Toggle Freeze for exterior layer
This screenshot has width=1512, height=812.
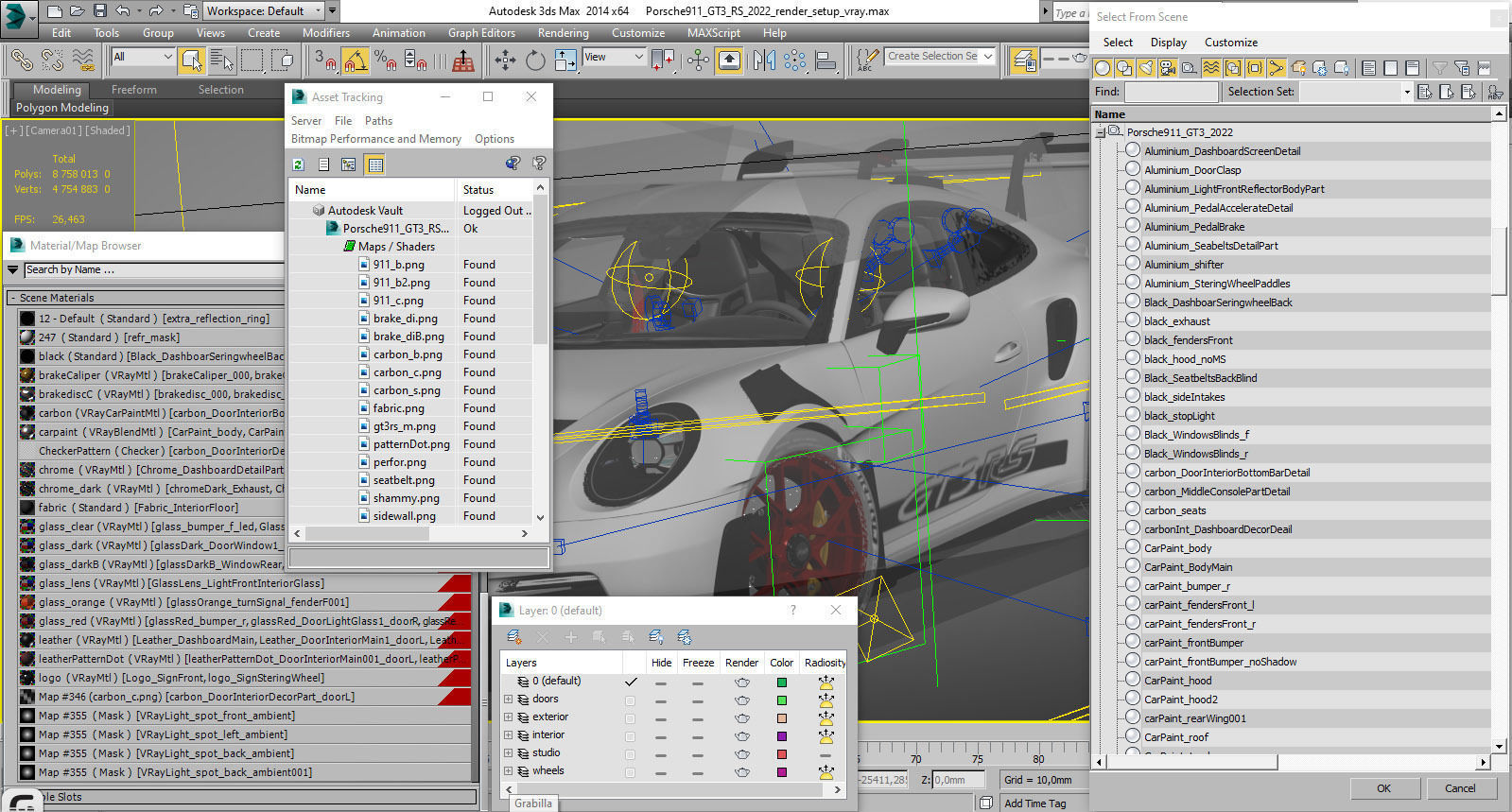pos(698,718)
